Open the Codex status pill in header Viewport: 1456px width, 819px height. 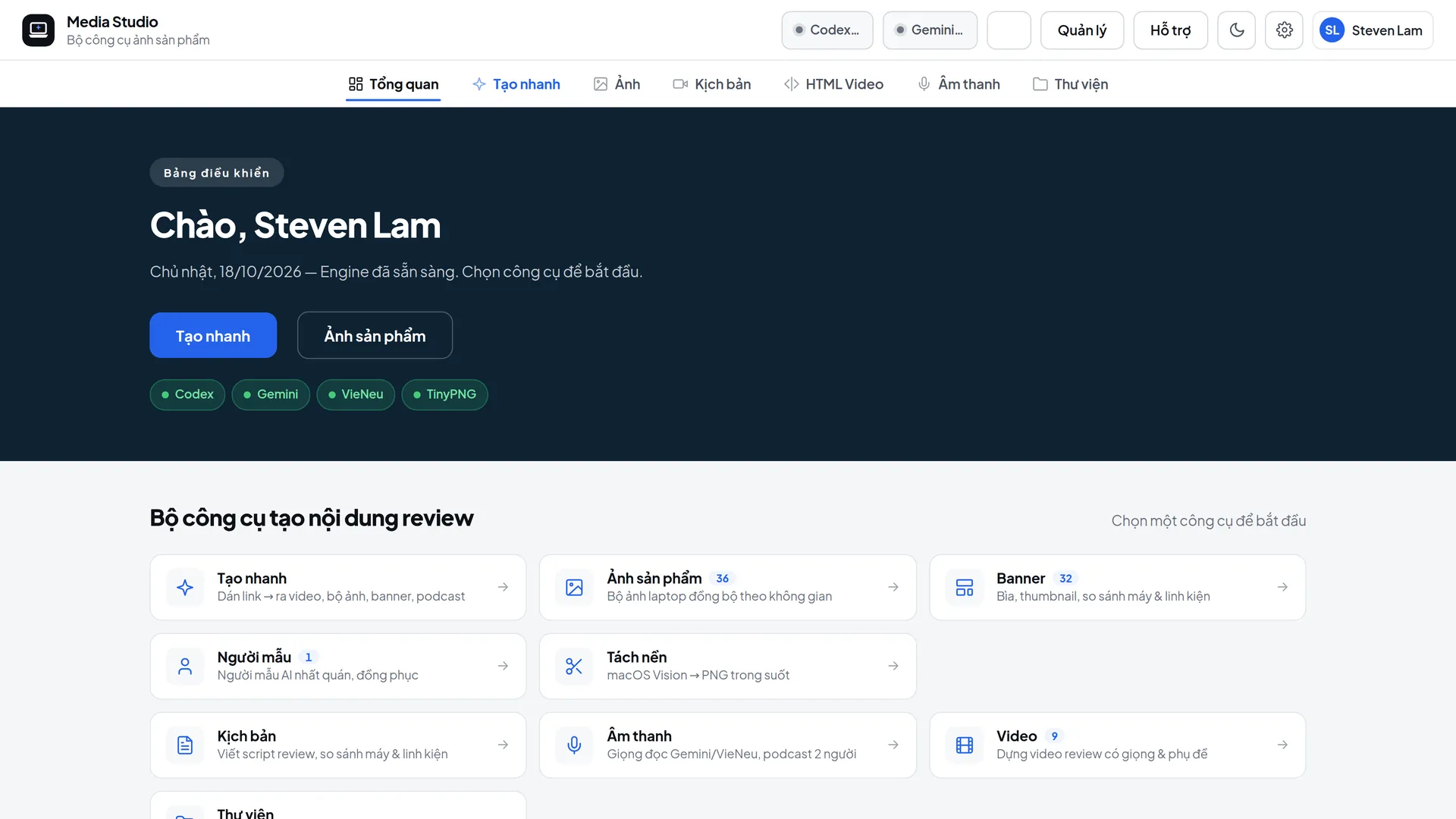pos(827,30)
